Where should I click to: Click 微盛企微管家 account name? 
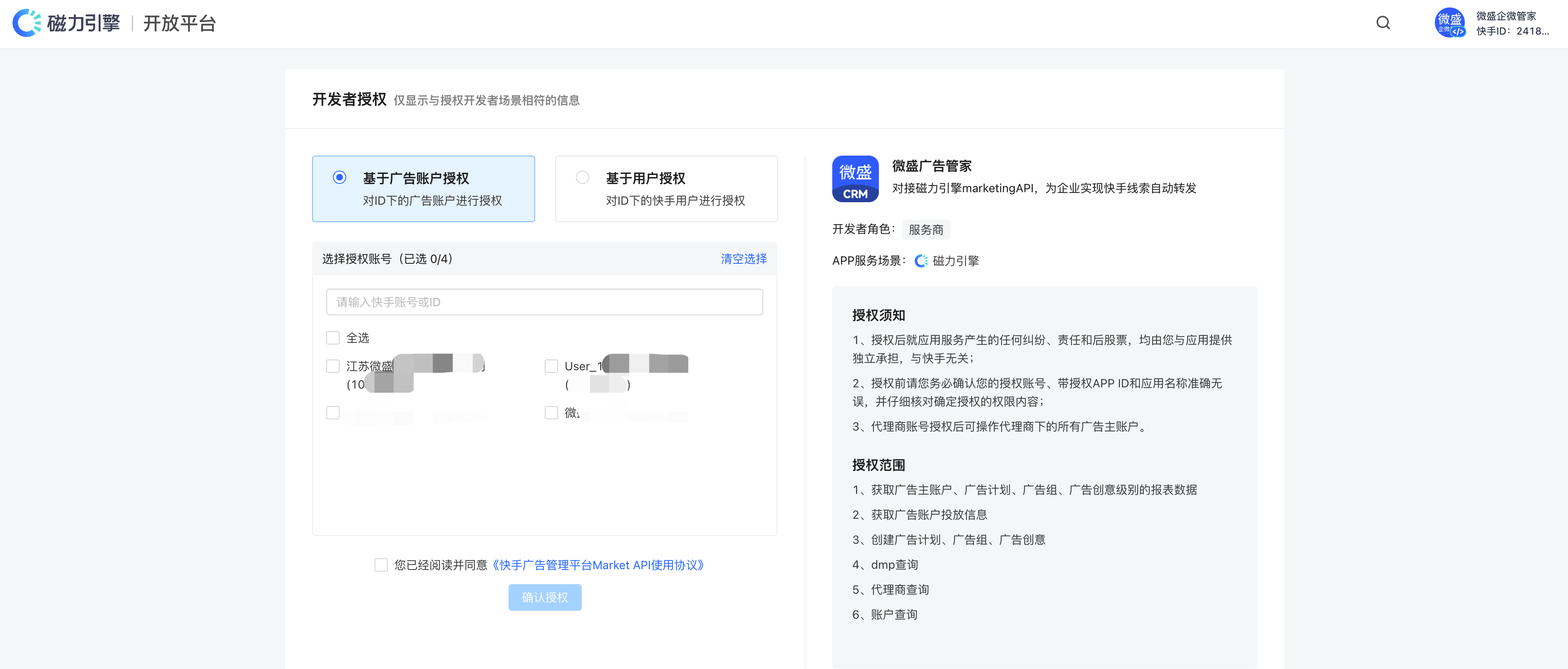point(1506,16)
